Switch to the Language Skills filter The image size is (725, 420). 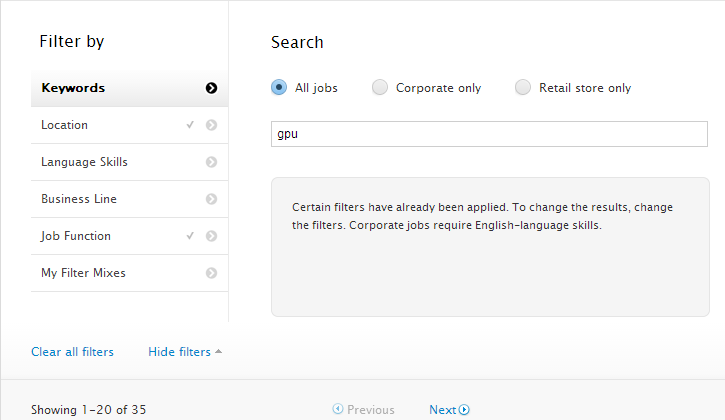click(84, 162)
